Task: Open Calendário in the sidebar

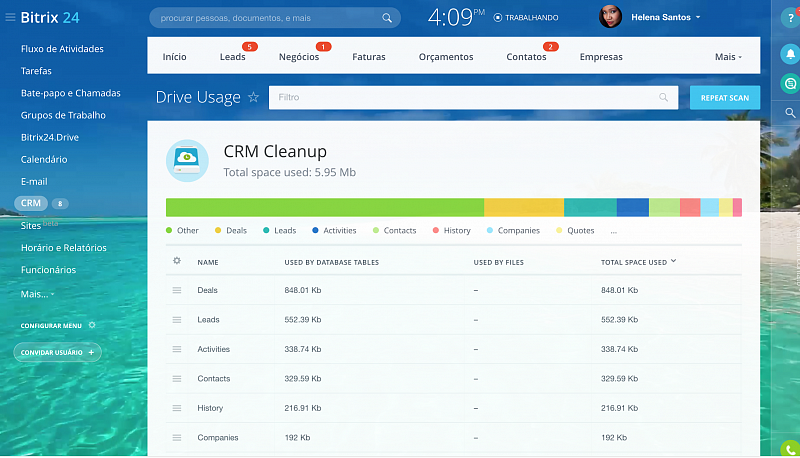Action: (44, 160)
